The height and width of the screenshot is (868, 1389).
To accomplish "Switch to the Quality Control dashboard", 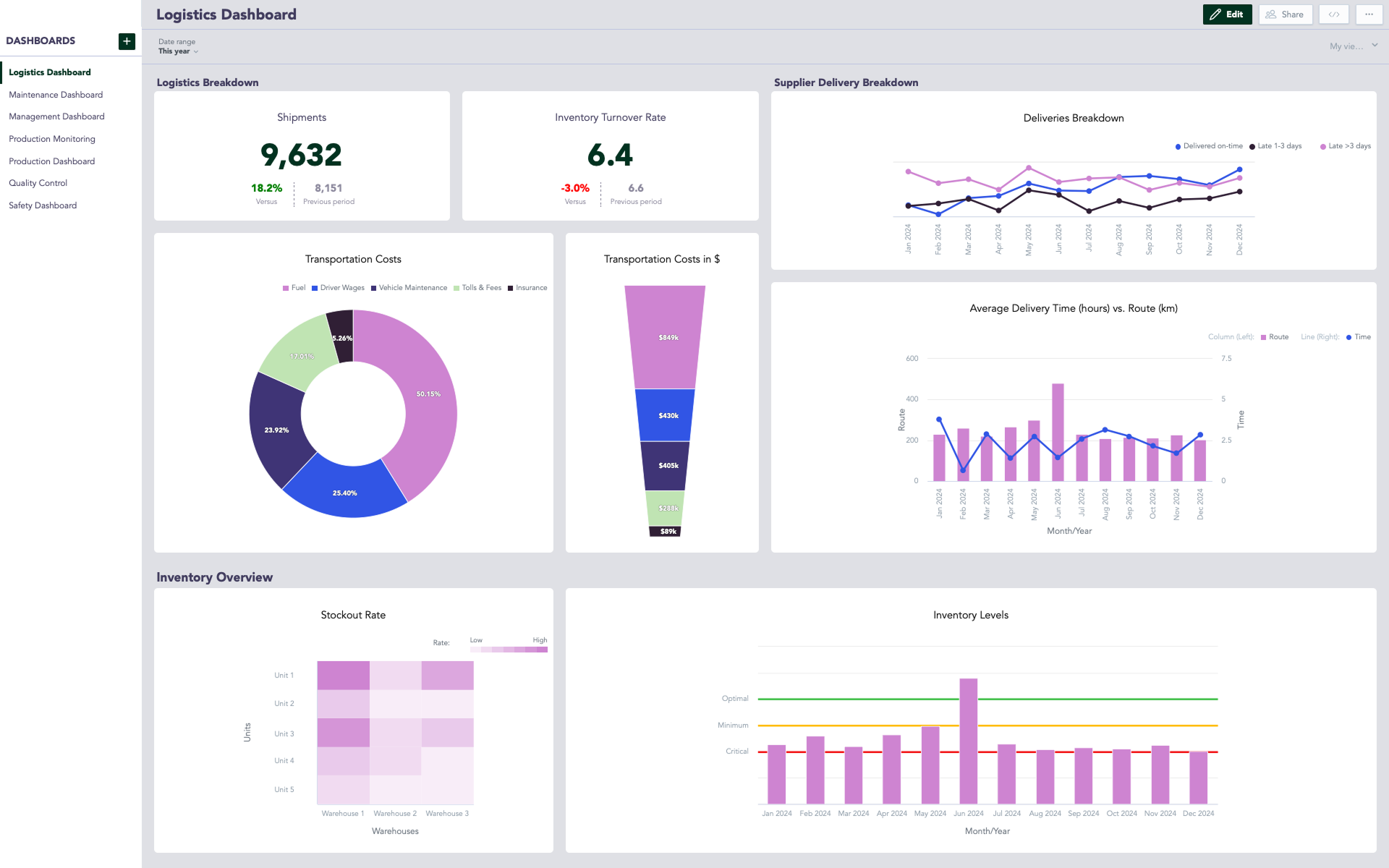I will pos(38,182).
